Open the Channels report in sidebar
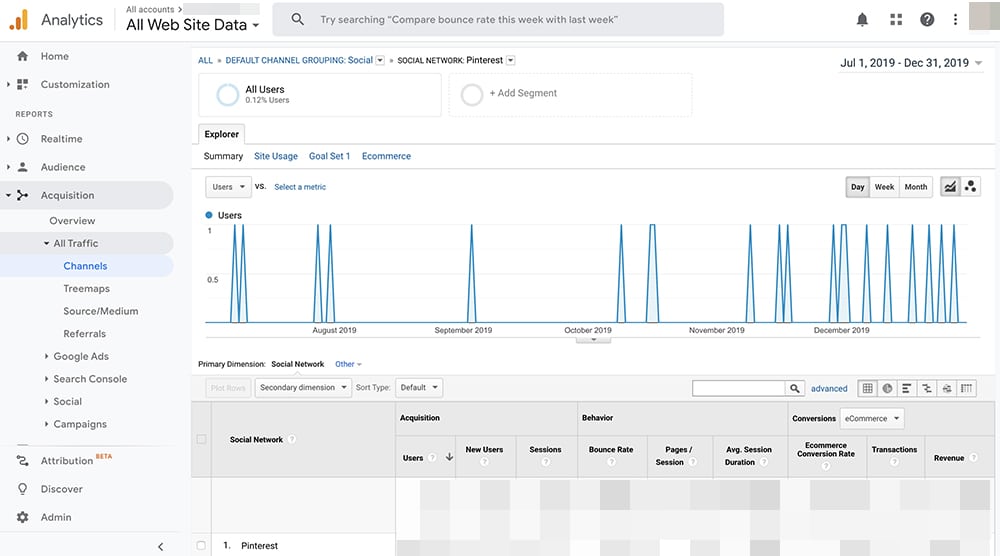Image resolution: width=1000 pixels, height=556 pixels. (x=85, y=266)
